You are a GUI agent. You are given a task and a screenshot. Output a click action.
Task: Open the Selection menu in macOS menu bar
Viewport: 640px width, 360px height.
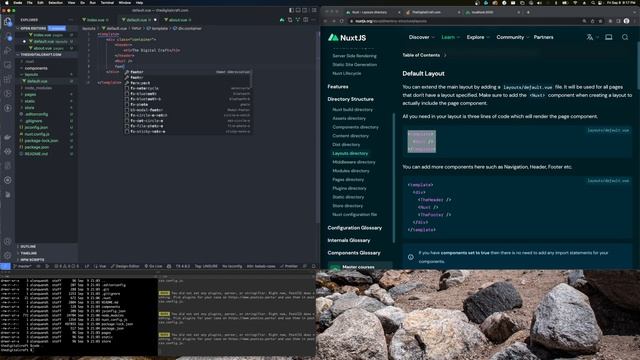tap(56, 2)
